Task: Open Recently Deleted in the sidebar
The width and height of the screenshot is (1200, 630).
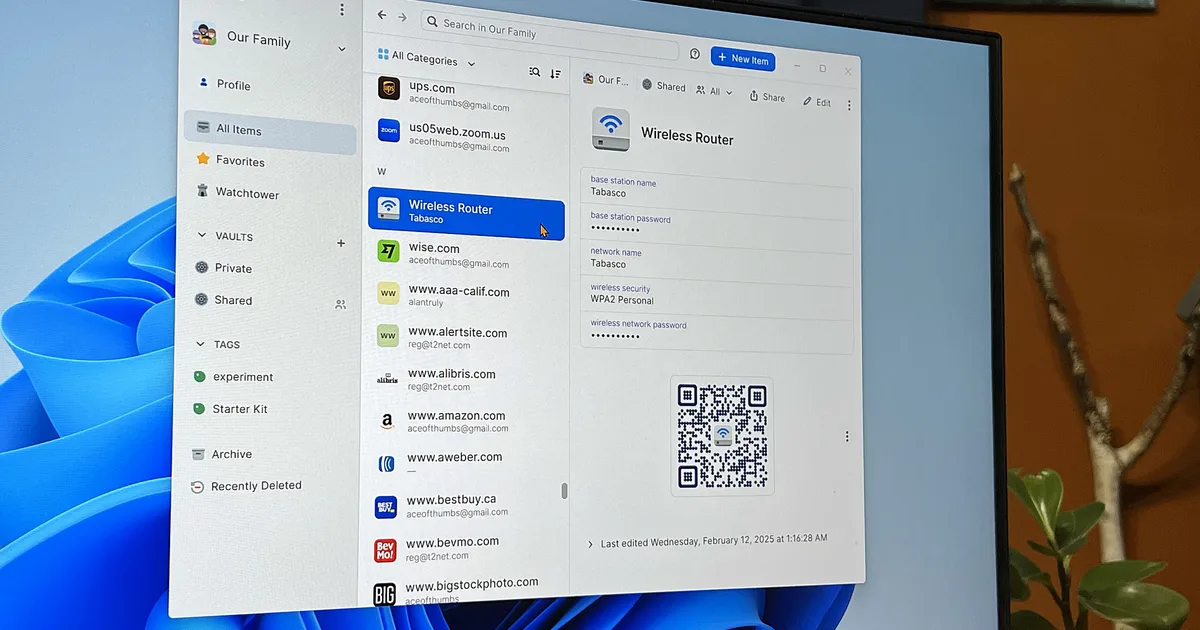Action: [x=255, y=486]
